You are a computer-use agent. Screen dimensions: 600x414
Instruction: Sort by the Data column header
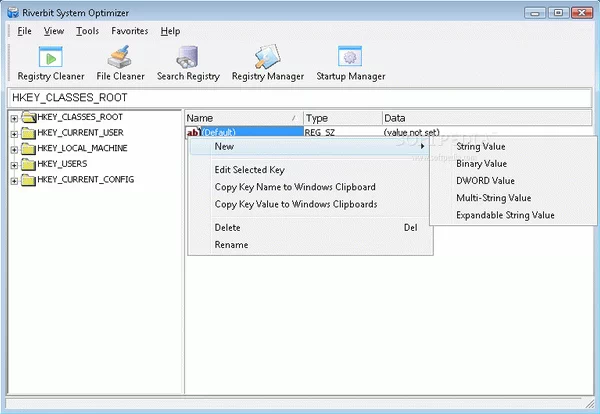click(487, 118)
